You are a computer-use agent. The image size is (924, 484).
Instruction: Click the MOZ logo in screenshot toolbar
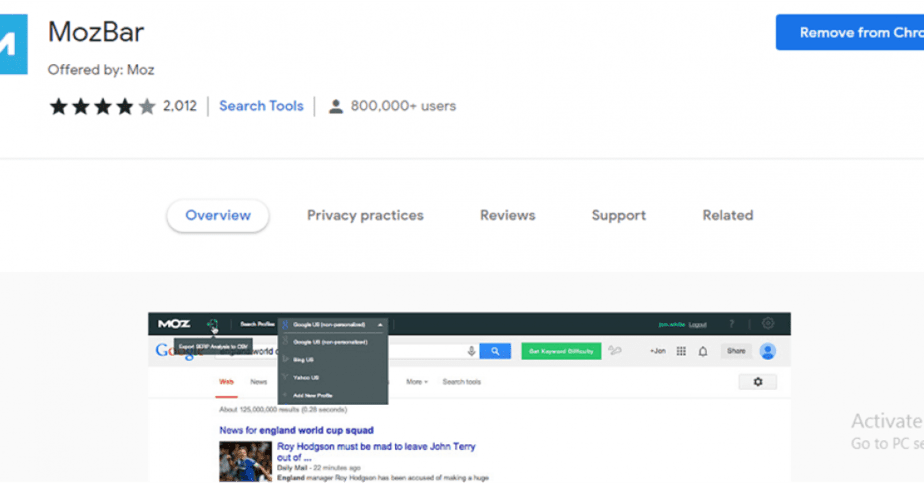[x=174, y=324]
